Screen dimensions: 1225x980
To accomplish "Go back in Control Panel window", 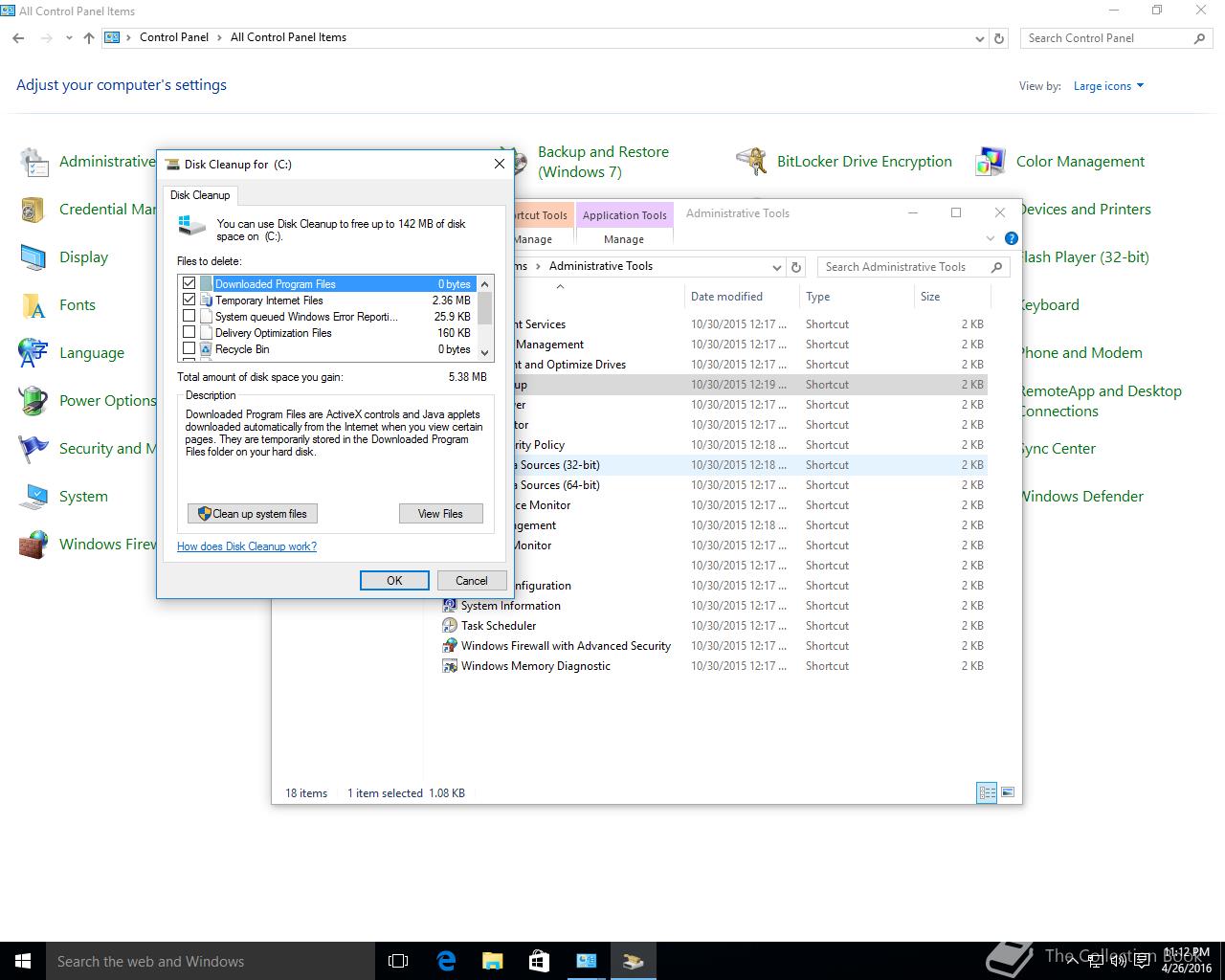I will coord(19,38).
